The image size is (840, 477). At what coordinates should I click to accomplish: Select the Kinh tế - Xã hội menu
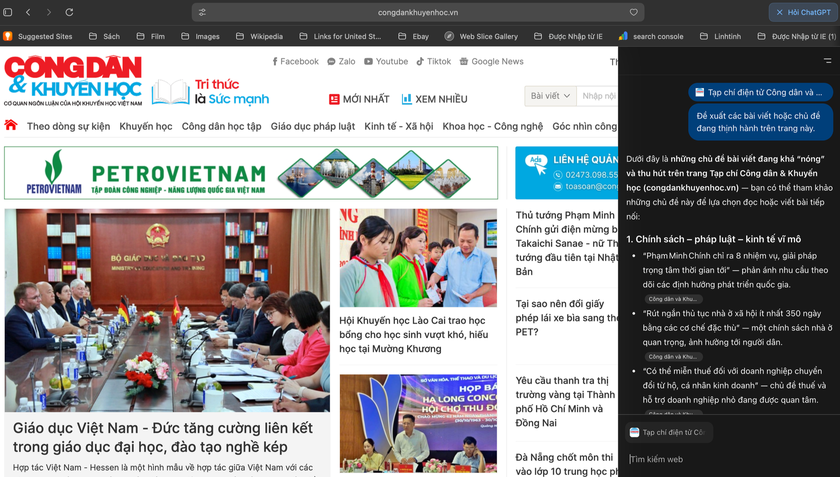pos(398,127)
